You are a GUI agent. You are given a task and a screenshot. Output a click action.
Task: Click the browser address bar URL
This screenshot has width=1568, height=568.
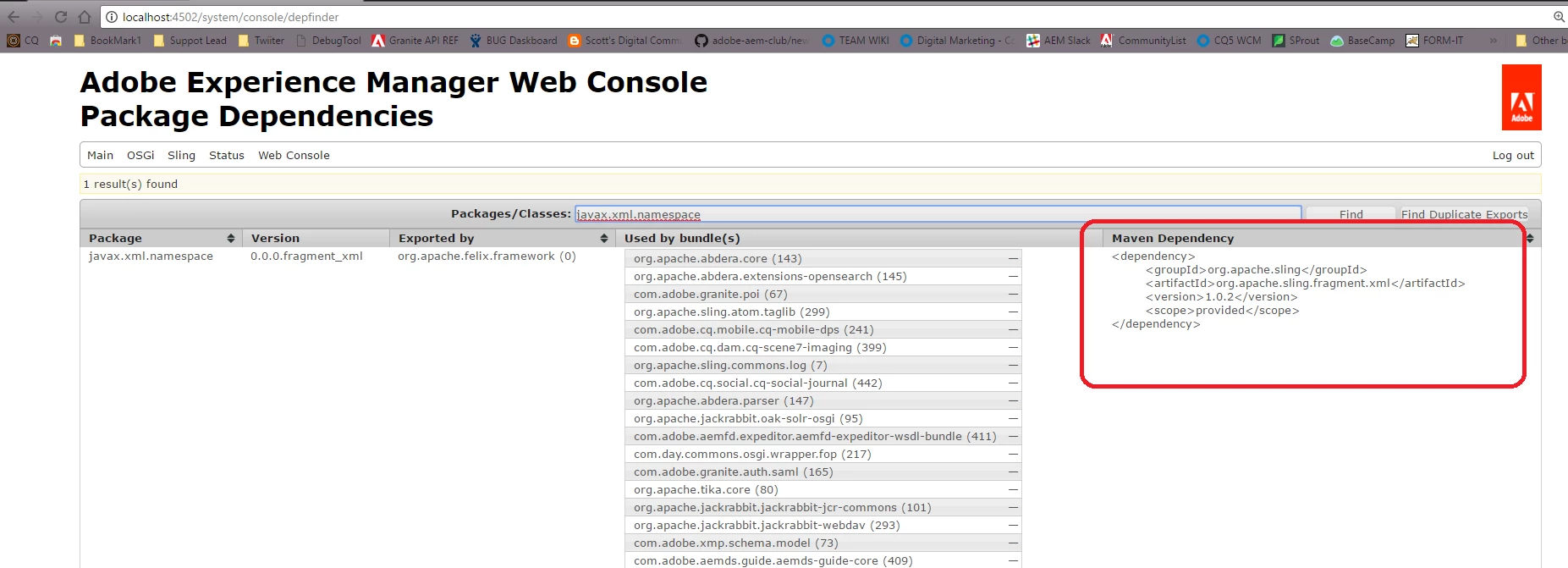(x=230, y=17)
